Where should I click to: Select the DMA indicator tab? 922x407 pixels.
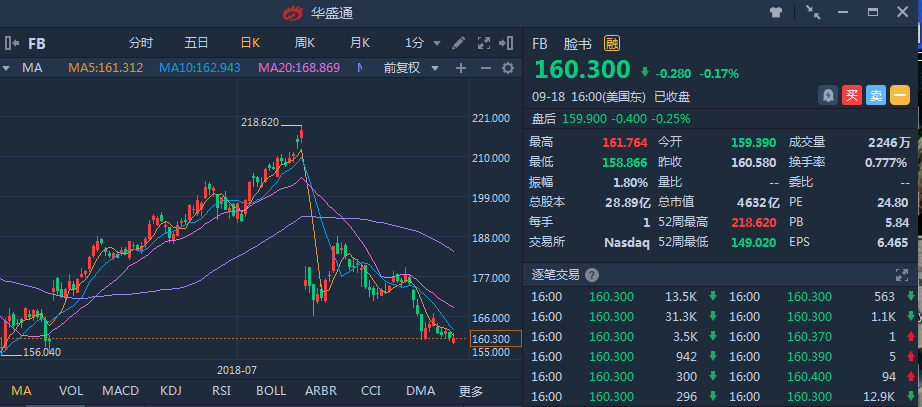click(x=421, y=391)
